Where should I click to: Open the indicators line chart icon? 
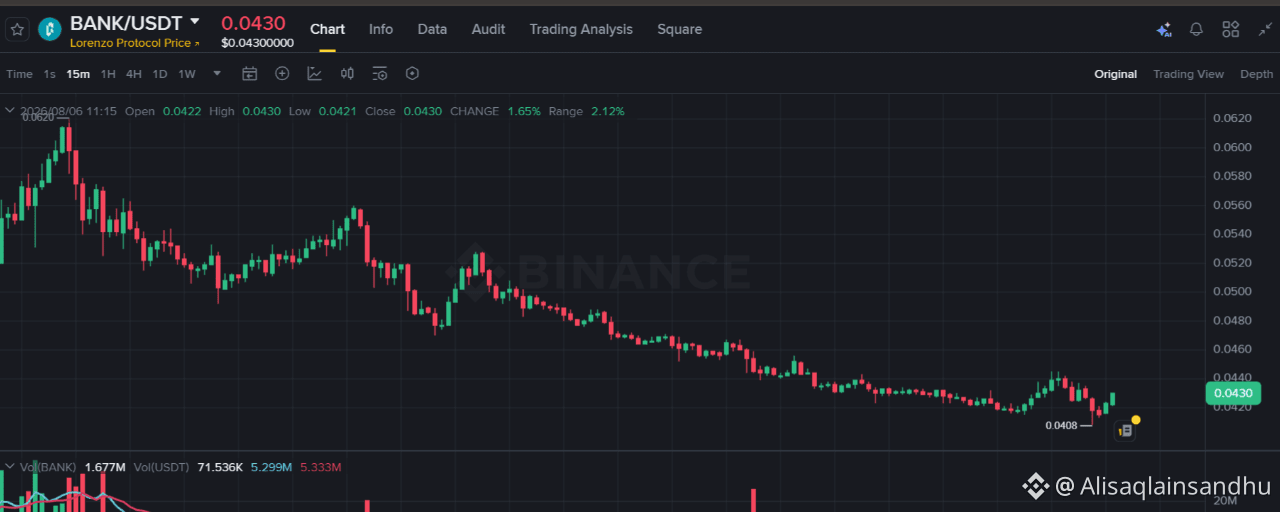point(314,73)
